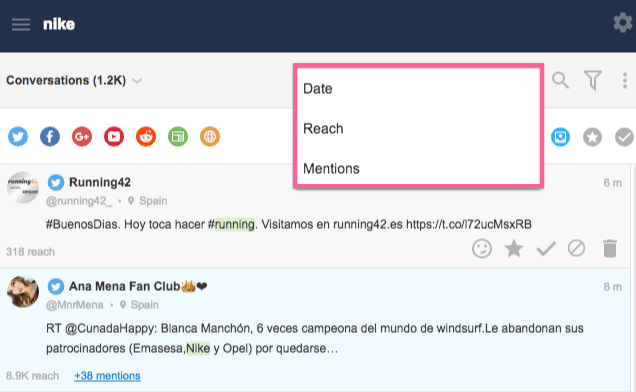Open the search magnifier icon
636x392 pixels.
pyautogui.click(x=561, y=80)
